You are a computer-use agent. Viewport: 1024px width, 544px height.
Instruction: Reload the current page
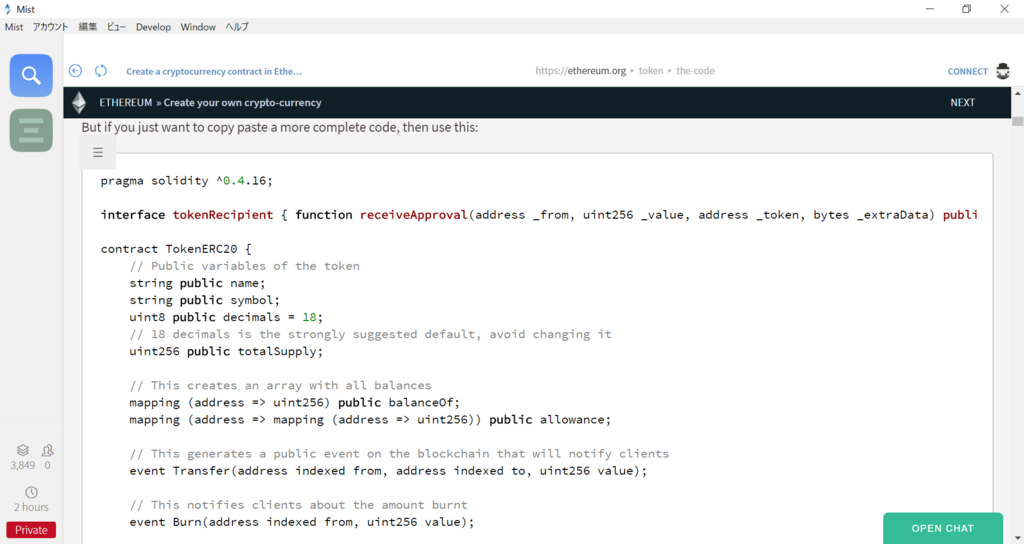101,71
